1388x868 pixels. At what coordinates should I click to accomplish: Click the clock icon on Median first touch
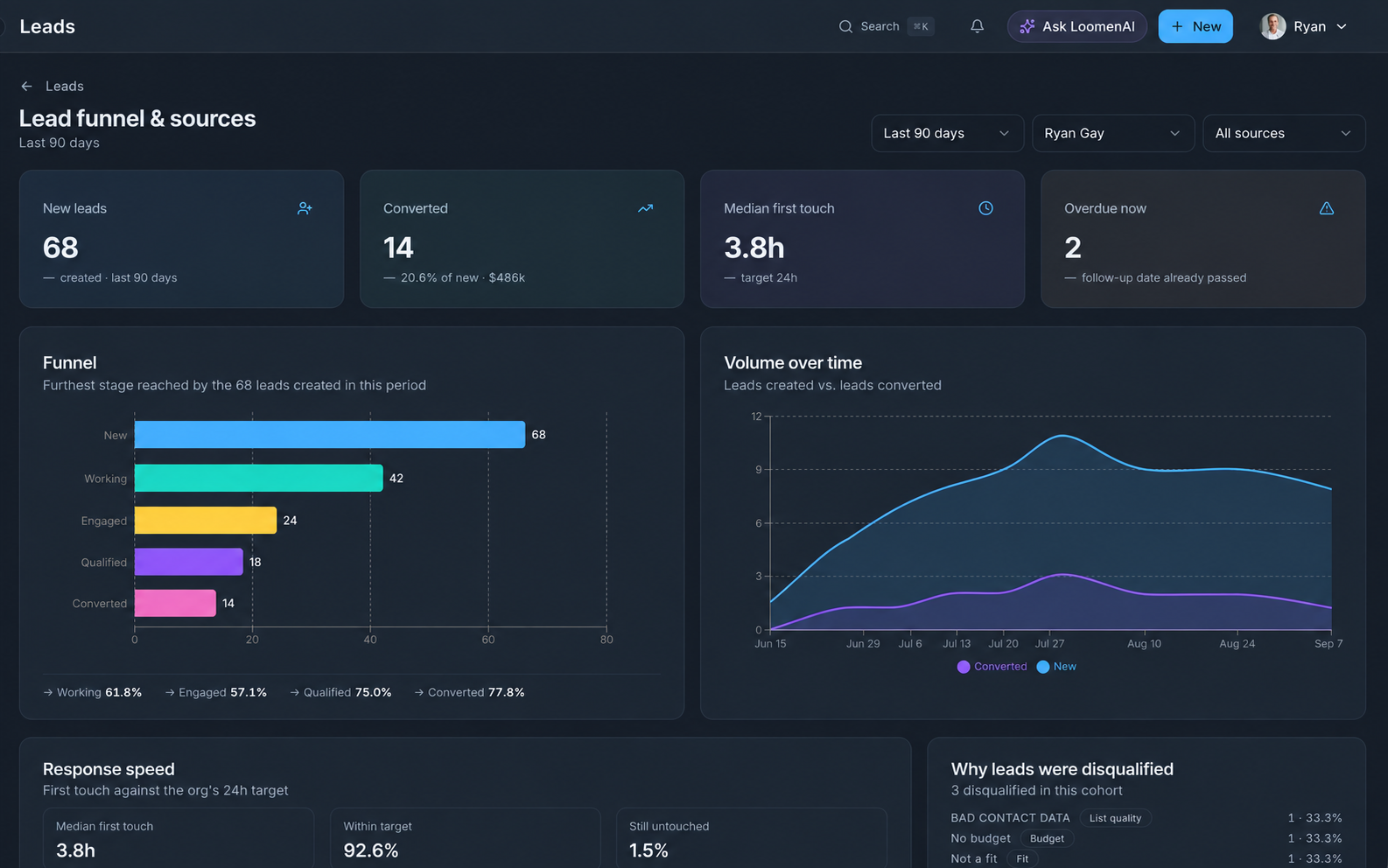985,208
